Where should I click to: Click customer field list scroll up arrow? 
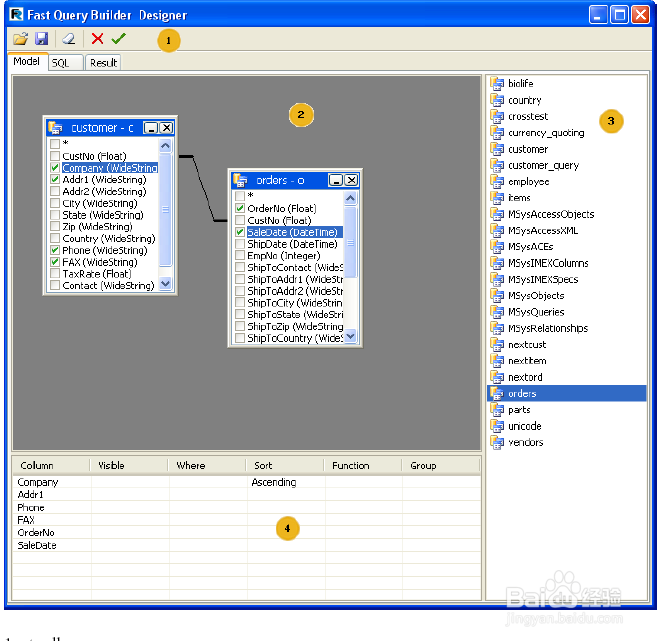(165, 146)
